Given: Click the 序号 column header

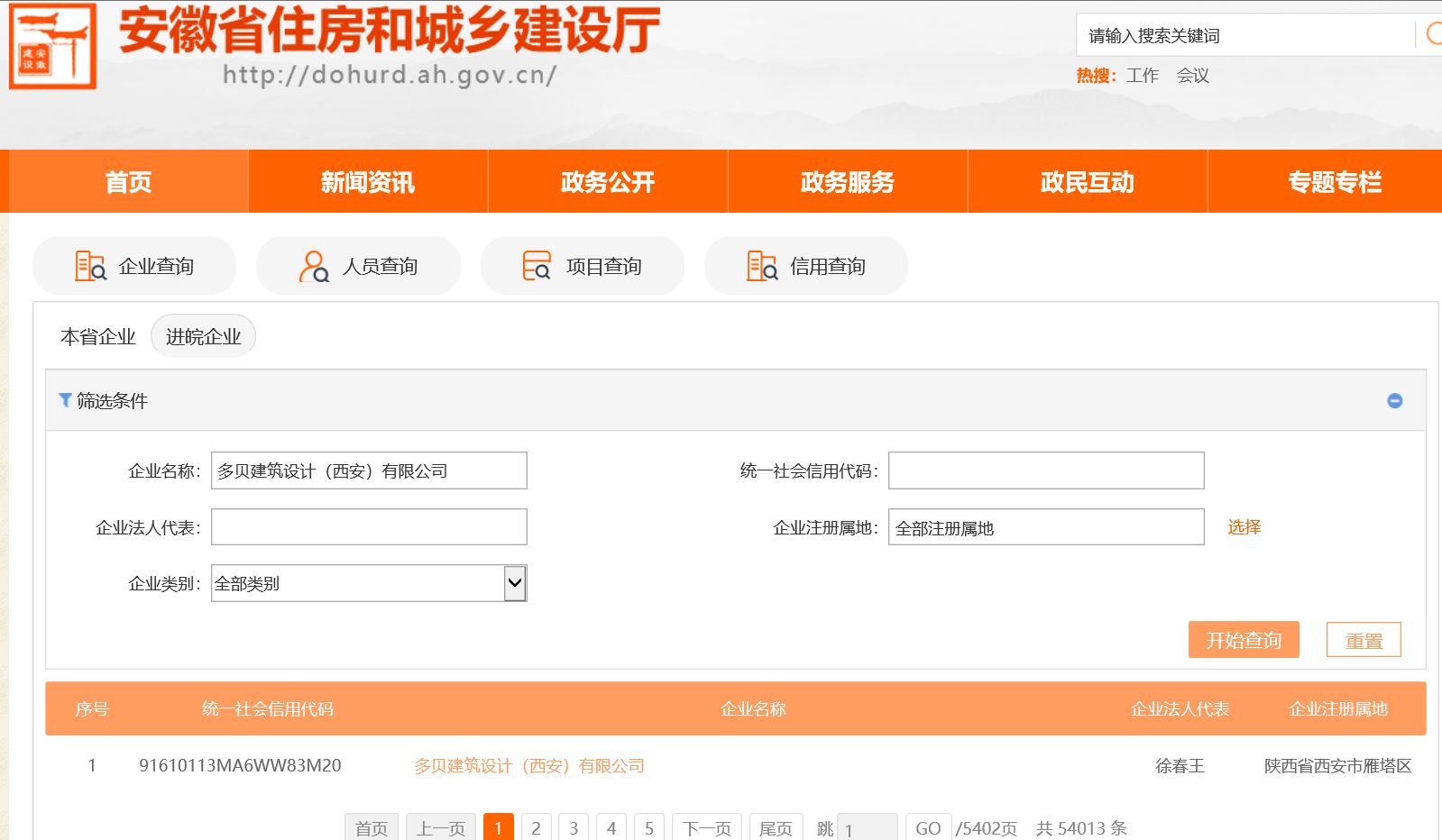Looking at the screenshot, I should click(x=91, y=709).
